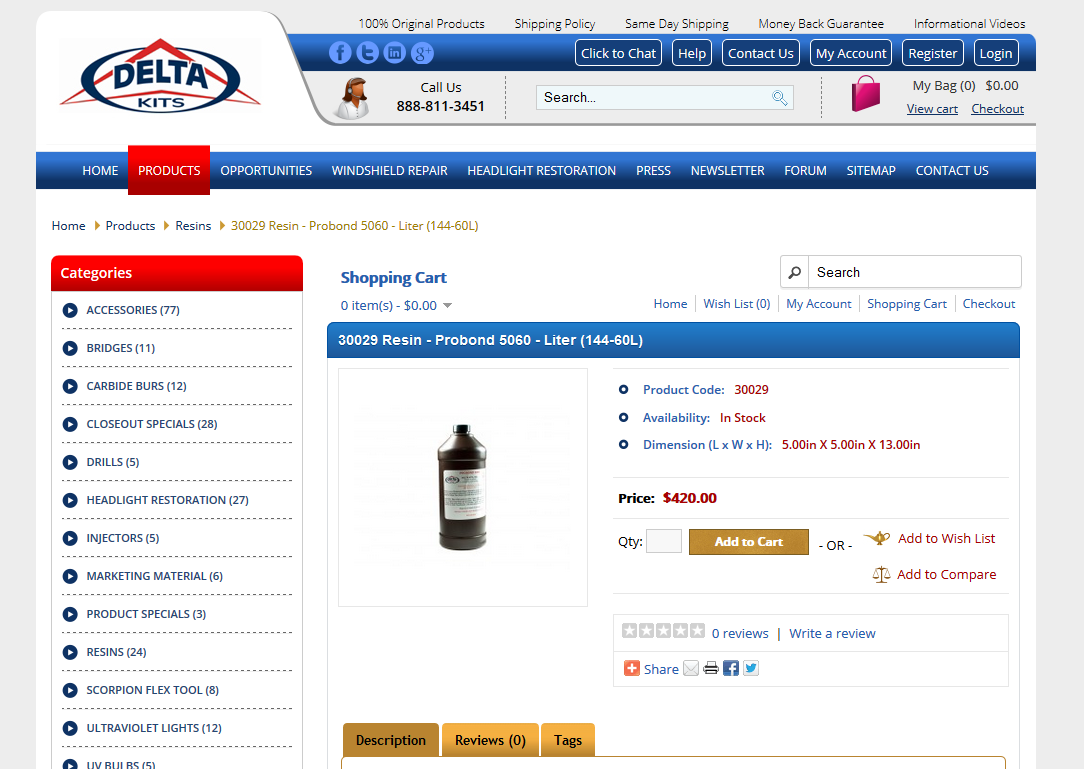Open the Scorpion Flex Tool (8) category
Screen dimensions: 1084x769
pyautogui.click(x=153, y=690)
